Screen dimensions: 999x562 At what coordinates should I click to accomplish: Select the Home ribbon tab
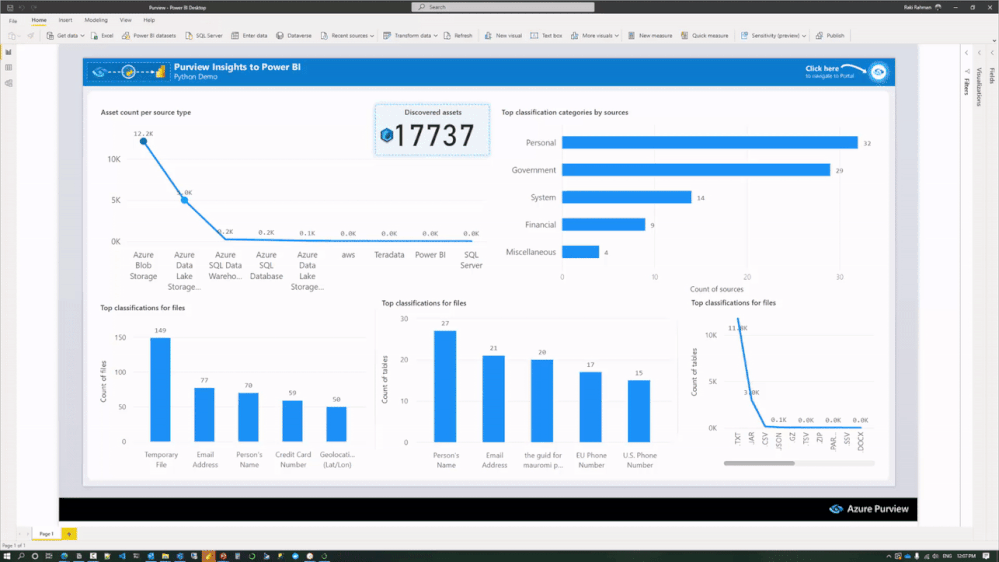point(39,20)
